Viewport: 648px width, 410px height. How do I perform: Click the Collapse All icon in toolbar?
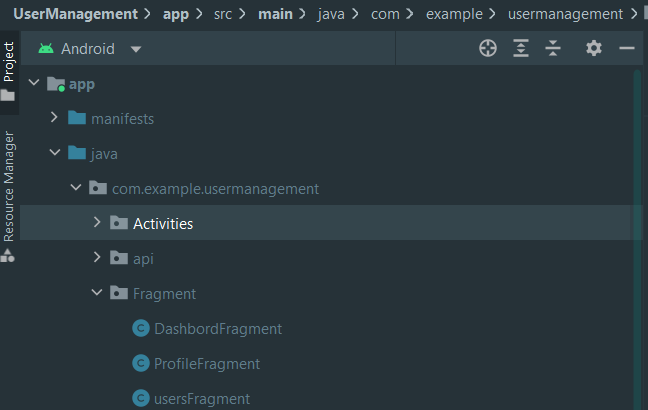pos(553,48)
